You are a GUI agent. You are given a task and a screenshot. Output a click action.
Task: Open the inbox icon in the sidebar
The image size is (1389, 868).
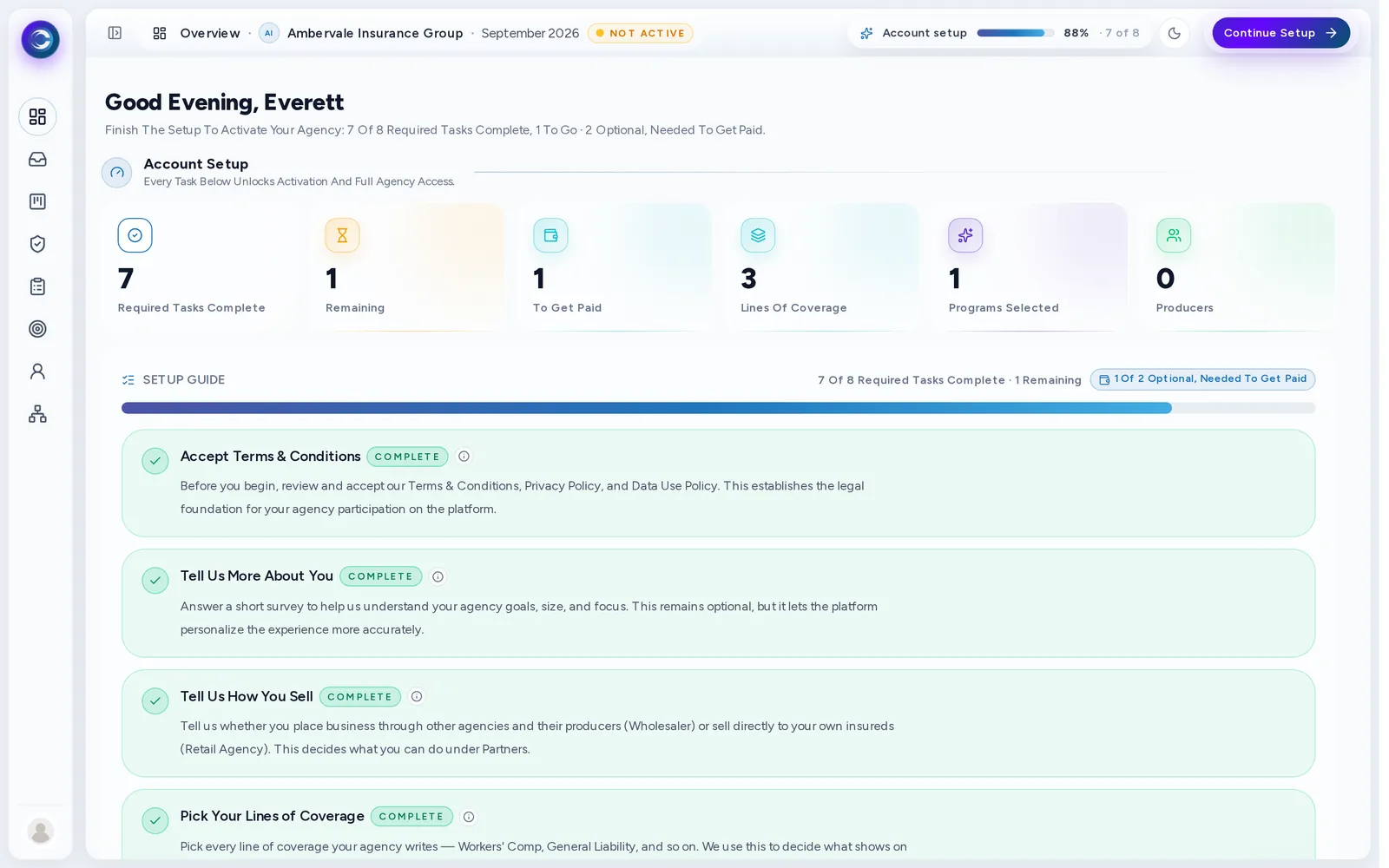[37, 159]
